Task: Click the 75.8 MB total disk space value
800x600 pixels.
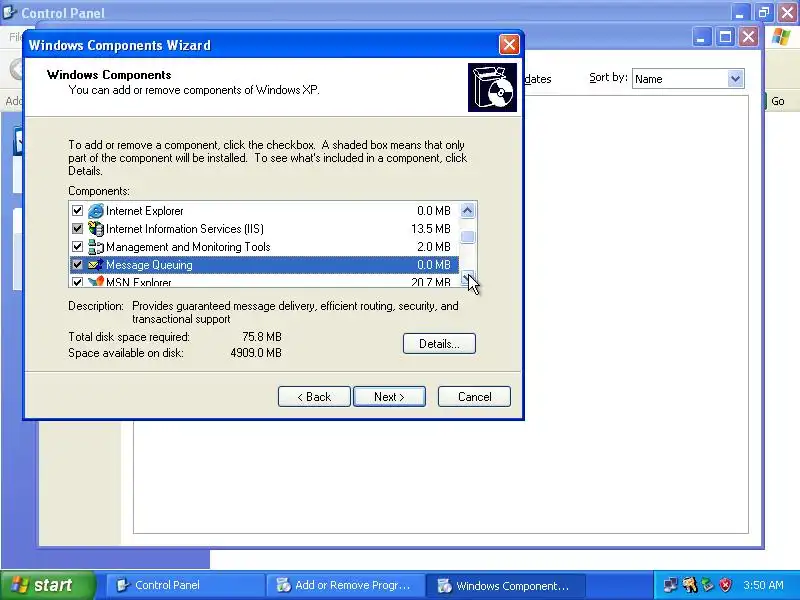Action: [x=262, y=337]
